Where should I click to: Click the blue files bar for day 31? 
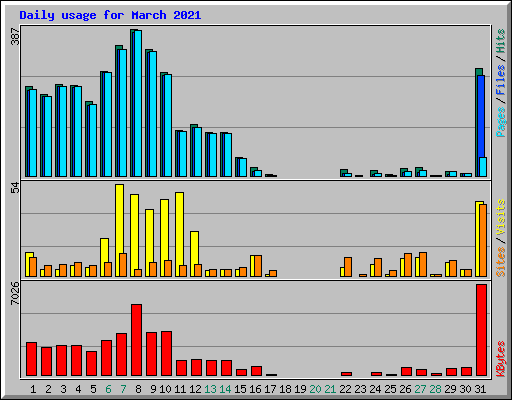481,116
